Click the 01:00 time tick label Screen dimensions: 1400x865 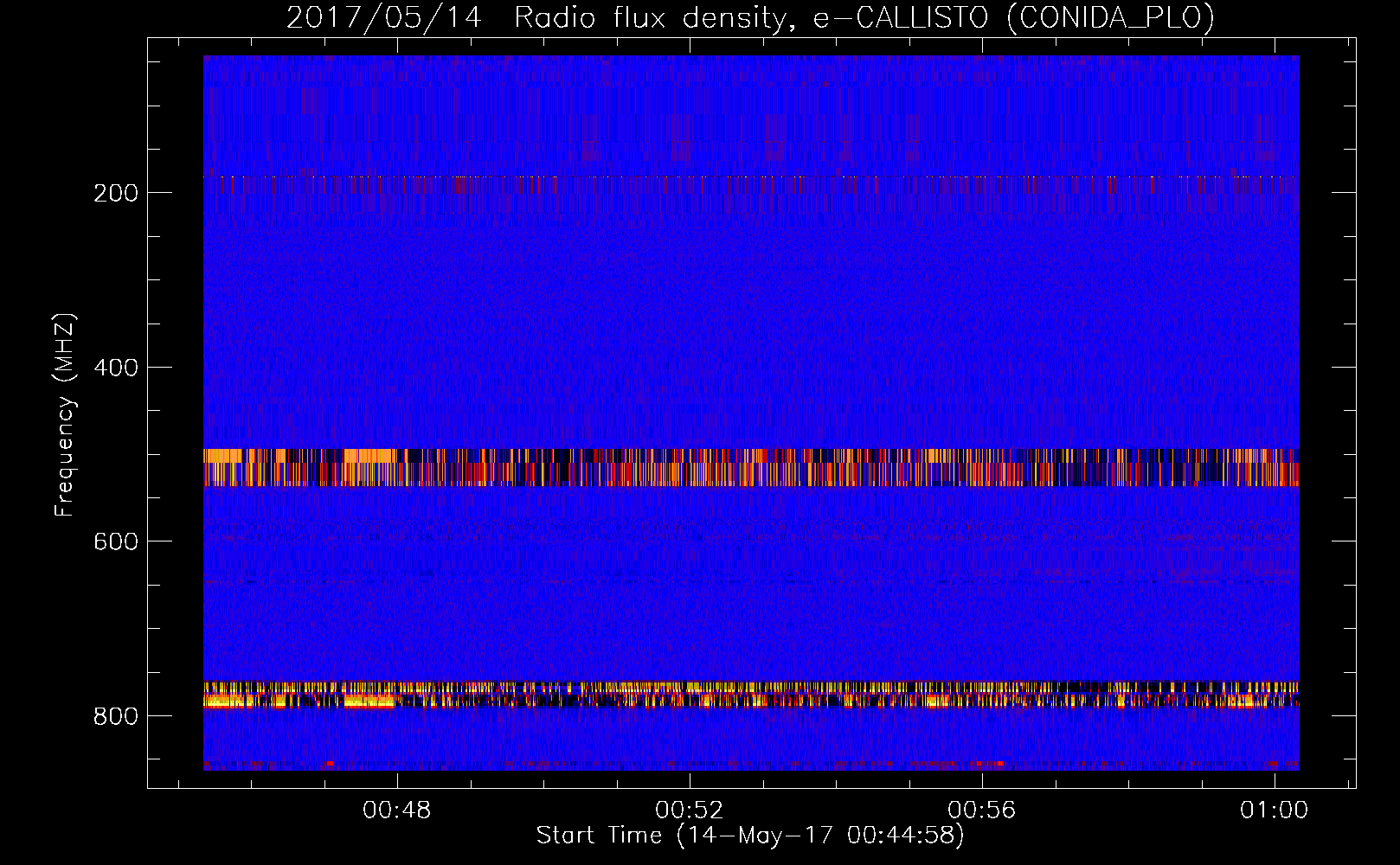pos(1275,811)
